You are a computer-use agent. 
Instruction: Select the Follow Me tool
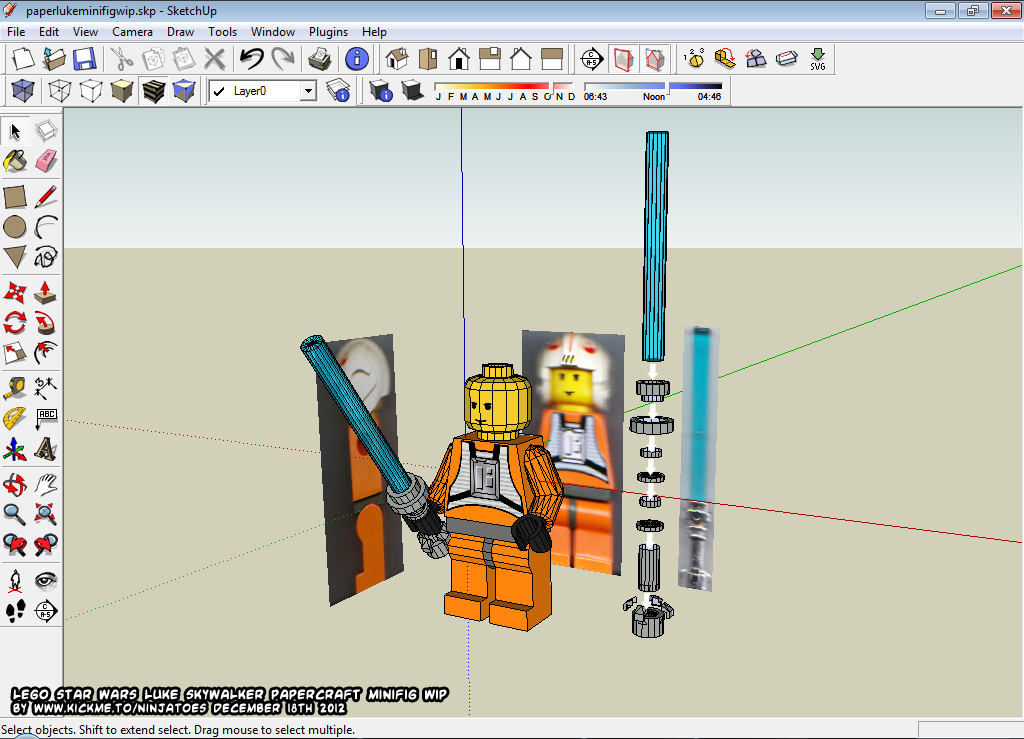[x=46, y=322]
